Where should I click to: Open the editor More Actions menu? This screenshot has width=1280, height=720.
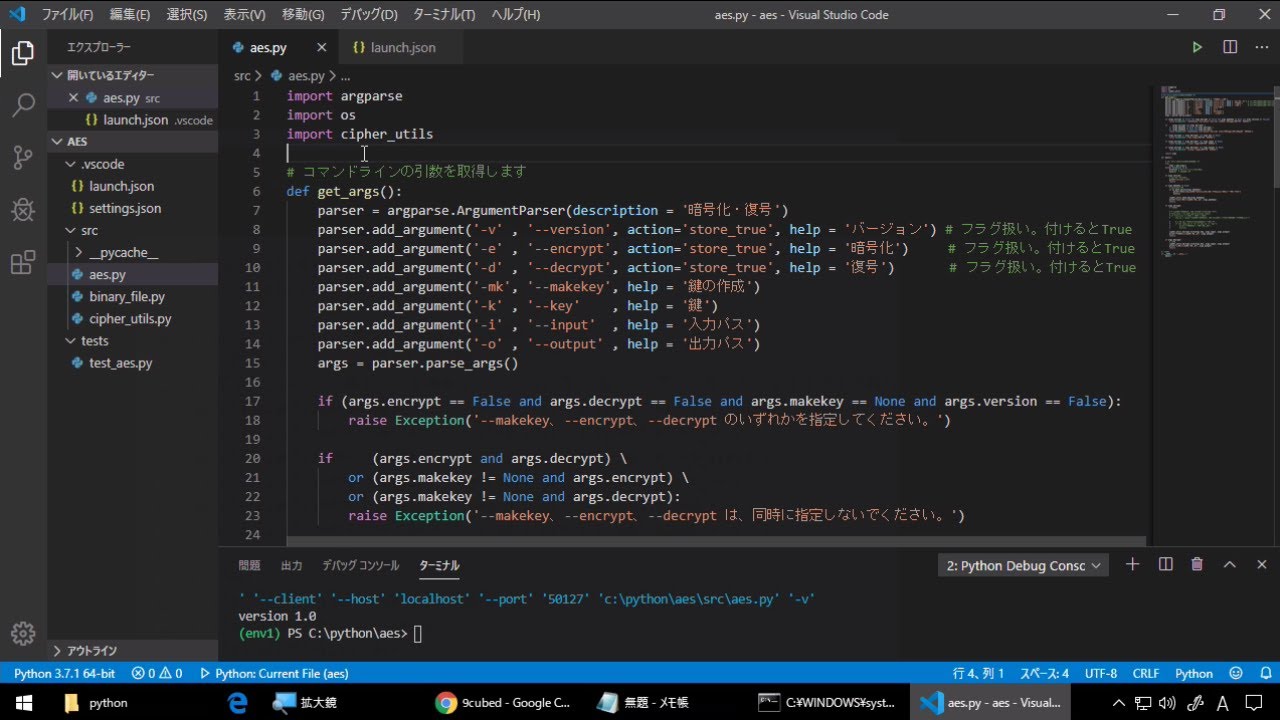1260,47
